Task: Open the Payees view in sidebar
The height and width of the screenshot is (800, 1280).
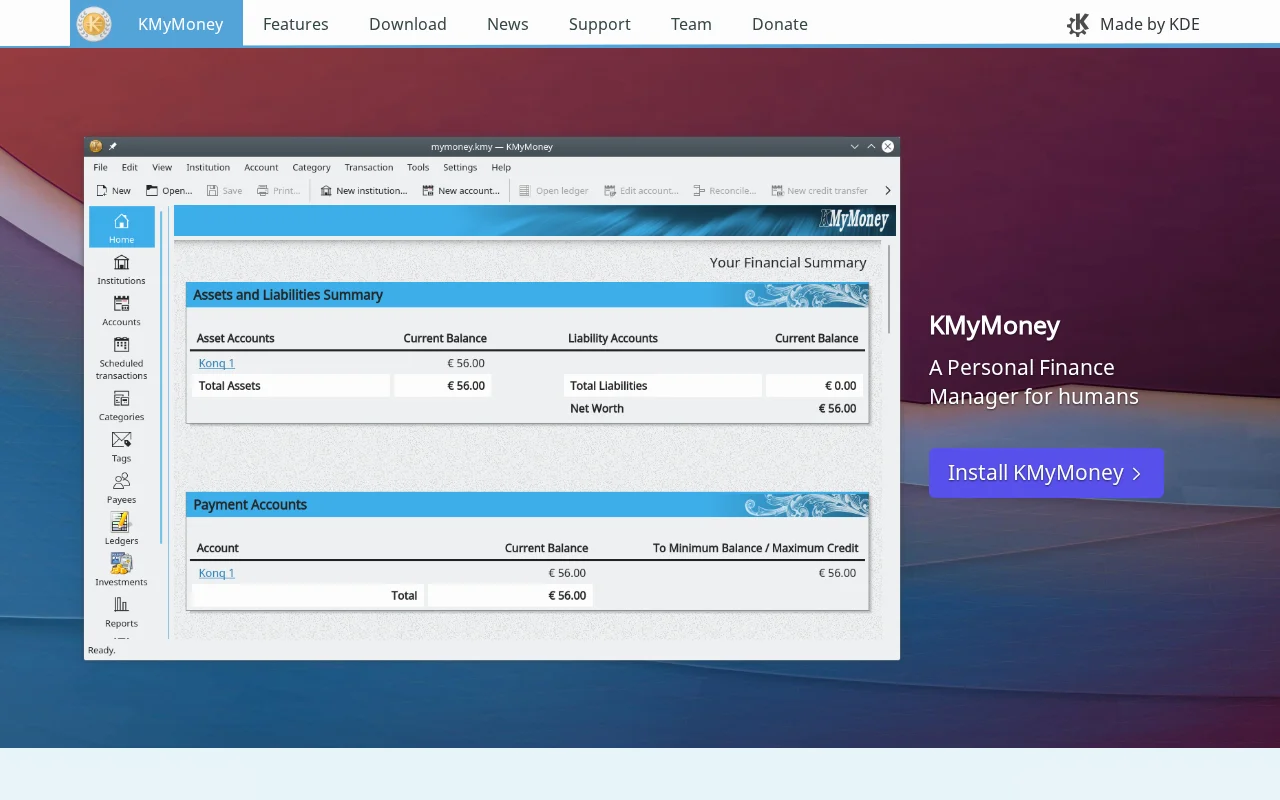Action: [121, 488]
